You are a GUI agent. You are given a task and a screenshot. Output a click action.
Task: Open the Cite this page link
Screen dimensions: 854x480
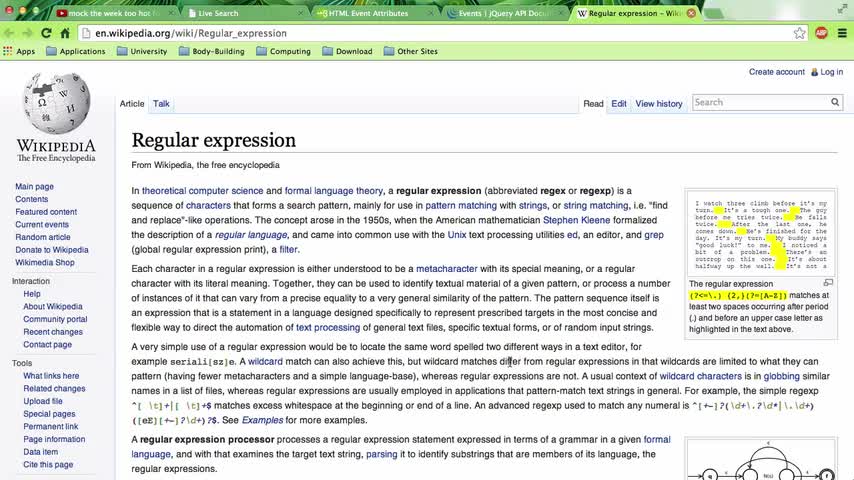pos(48,464)
